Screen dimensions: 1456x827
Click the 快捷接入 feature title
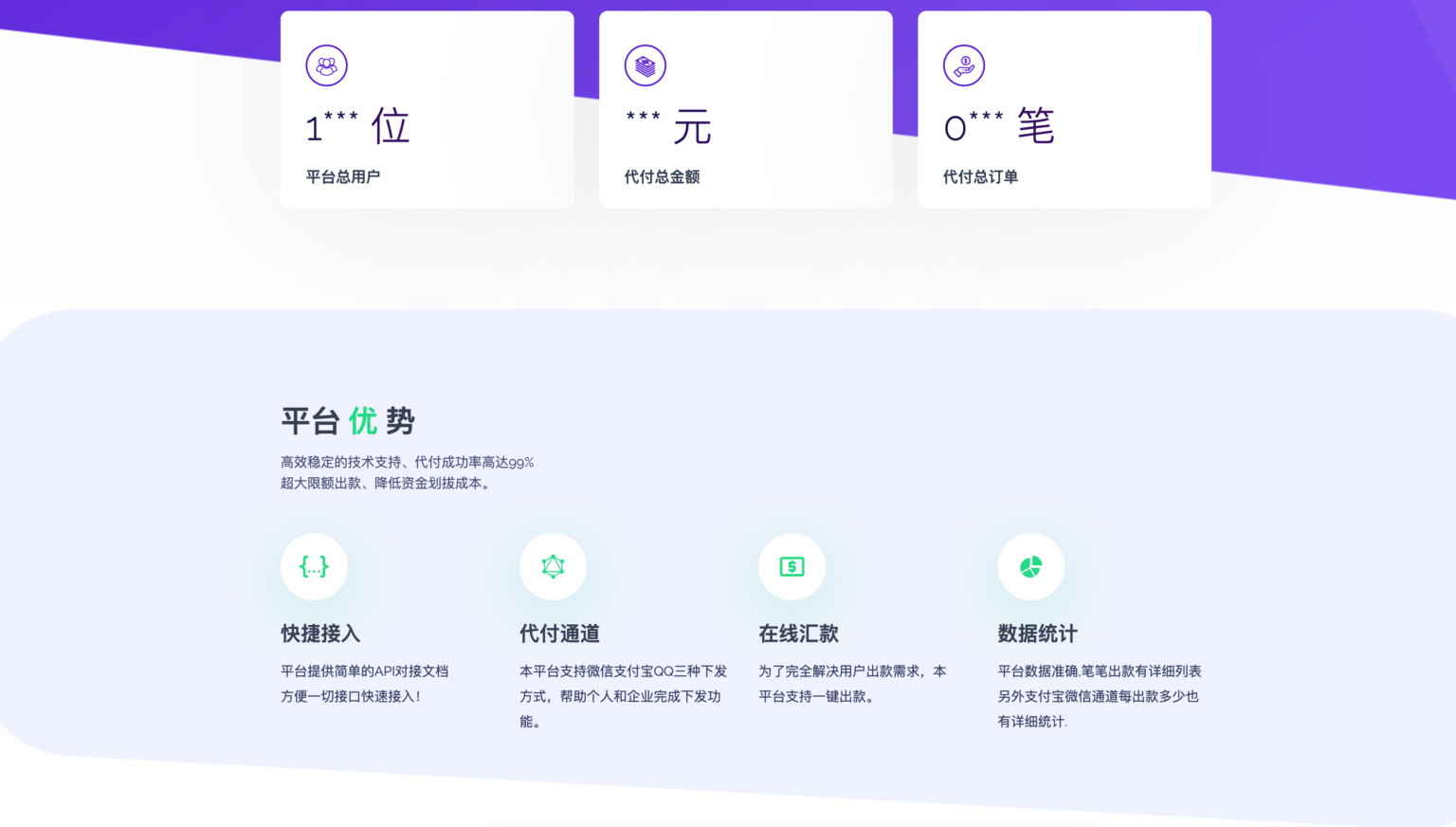(320, 634)
